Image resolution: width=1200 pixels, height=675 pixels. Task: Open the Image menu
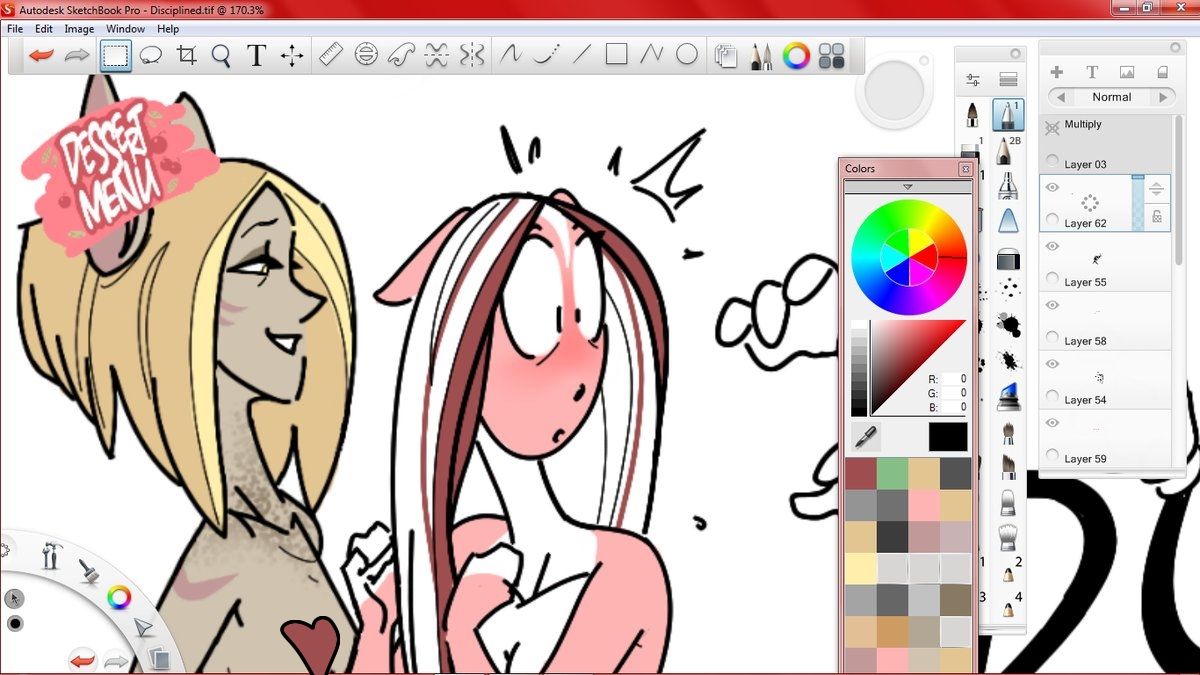79,29
